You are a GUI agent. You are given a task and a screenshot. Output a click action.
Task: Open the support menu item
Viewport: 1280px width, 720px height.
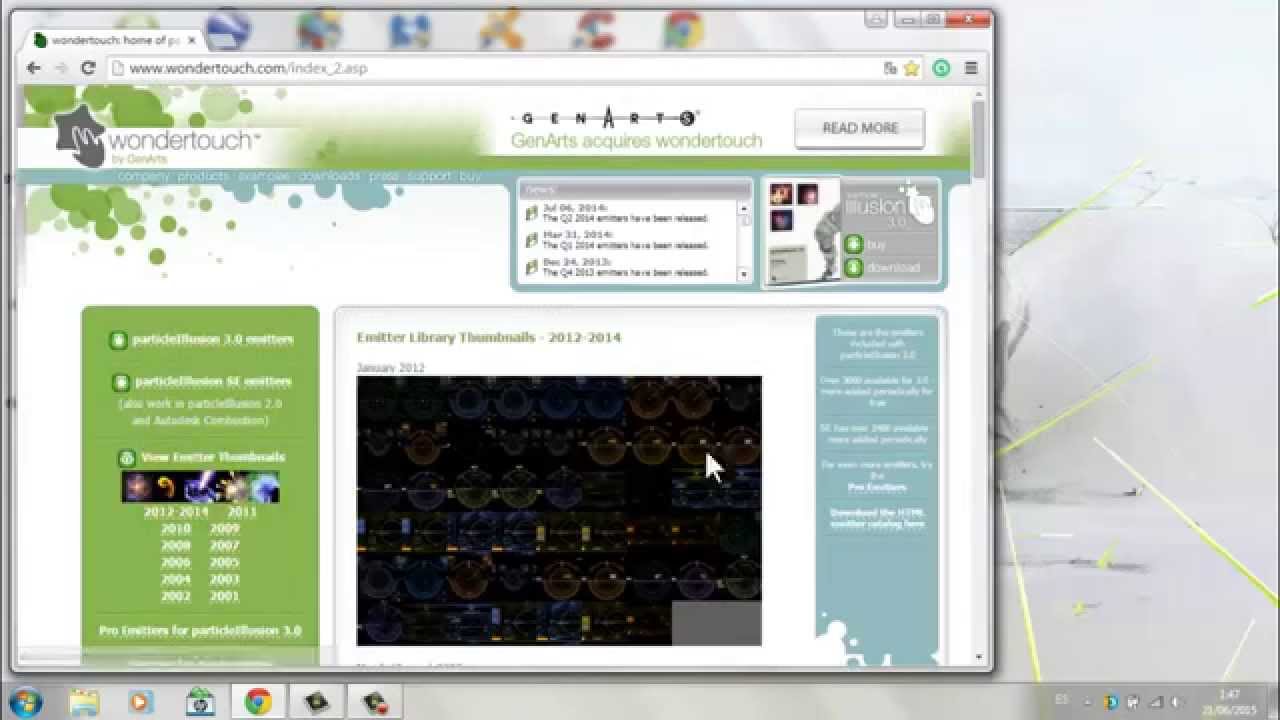pos(430,176)
